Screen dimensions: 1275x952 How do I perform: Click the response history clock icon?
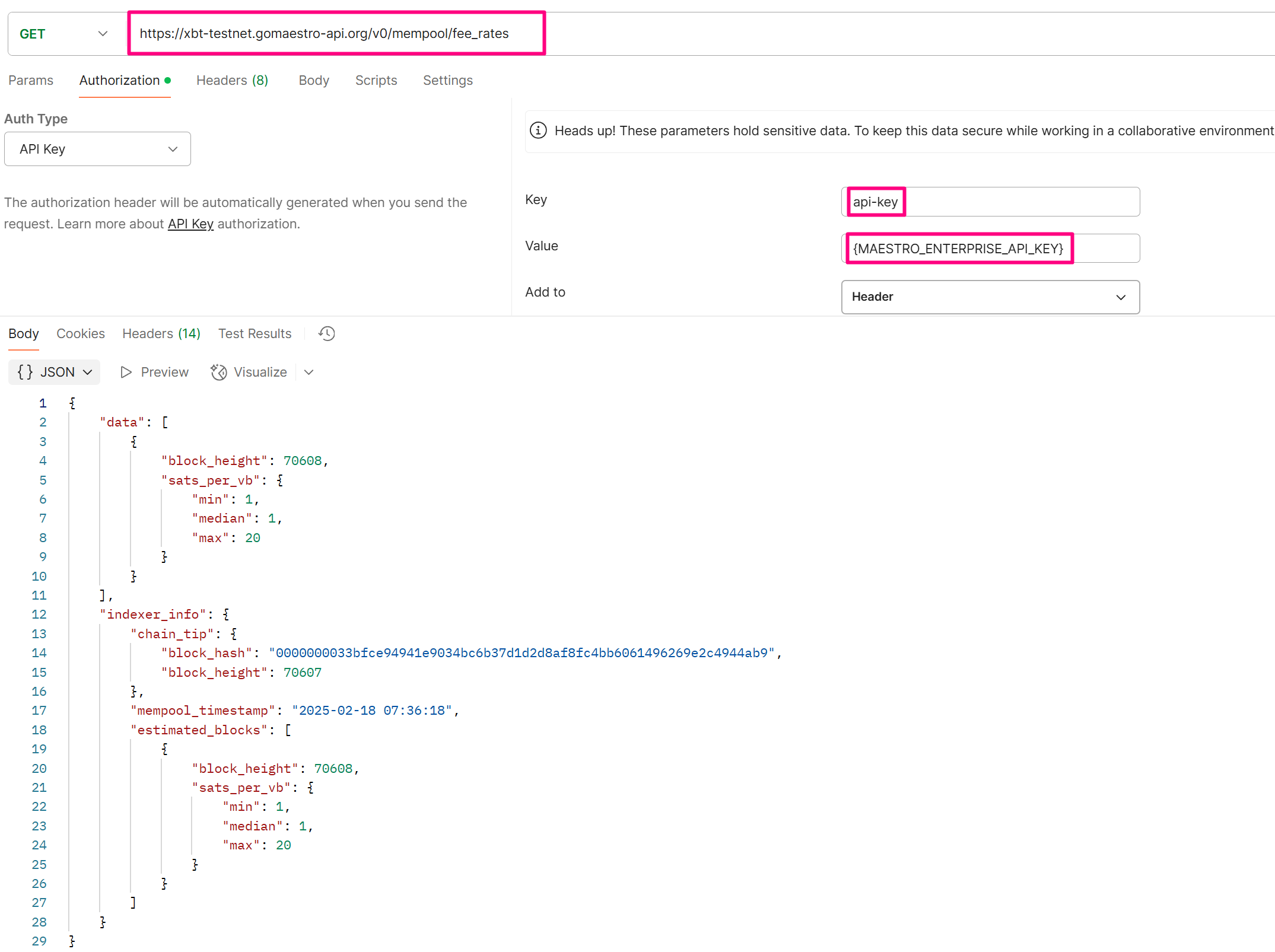click(x=327, y=333)
